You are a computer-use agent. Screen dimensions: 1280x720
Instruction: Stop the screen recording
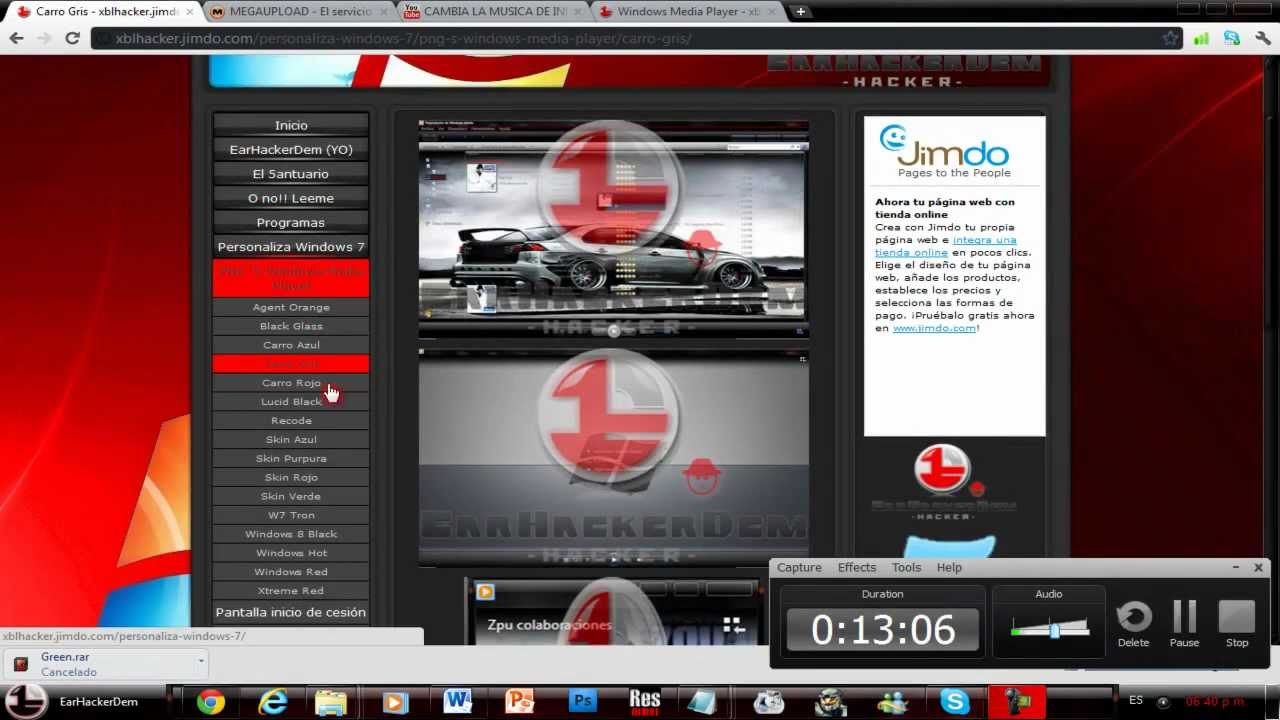[x=1237, y=624]
